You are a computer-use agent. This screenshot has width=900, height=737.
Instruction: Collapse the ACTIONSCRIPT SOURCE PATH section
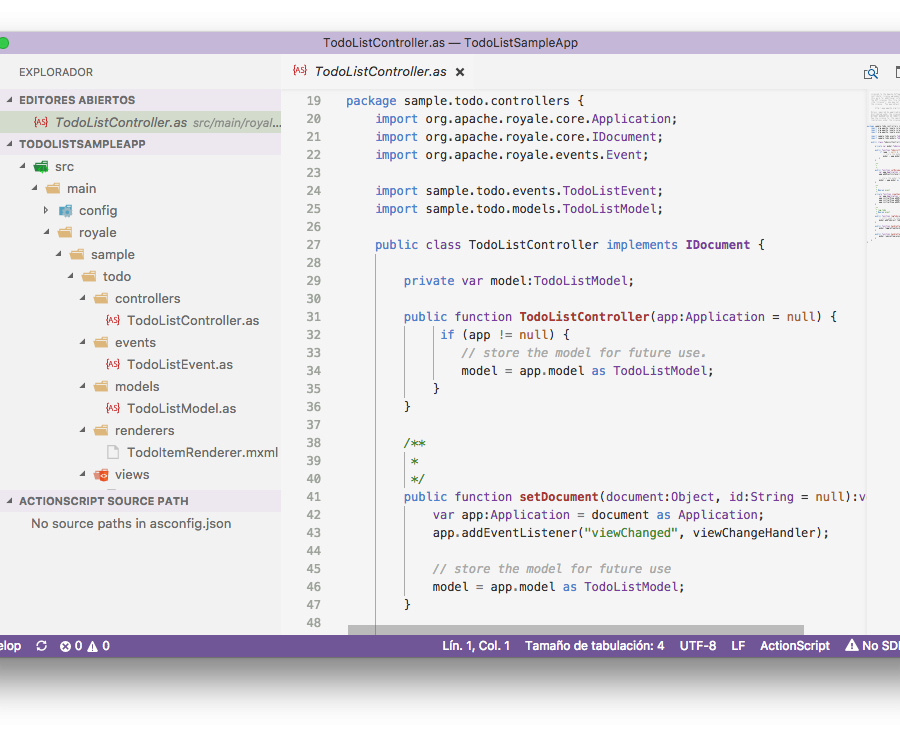103,501
